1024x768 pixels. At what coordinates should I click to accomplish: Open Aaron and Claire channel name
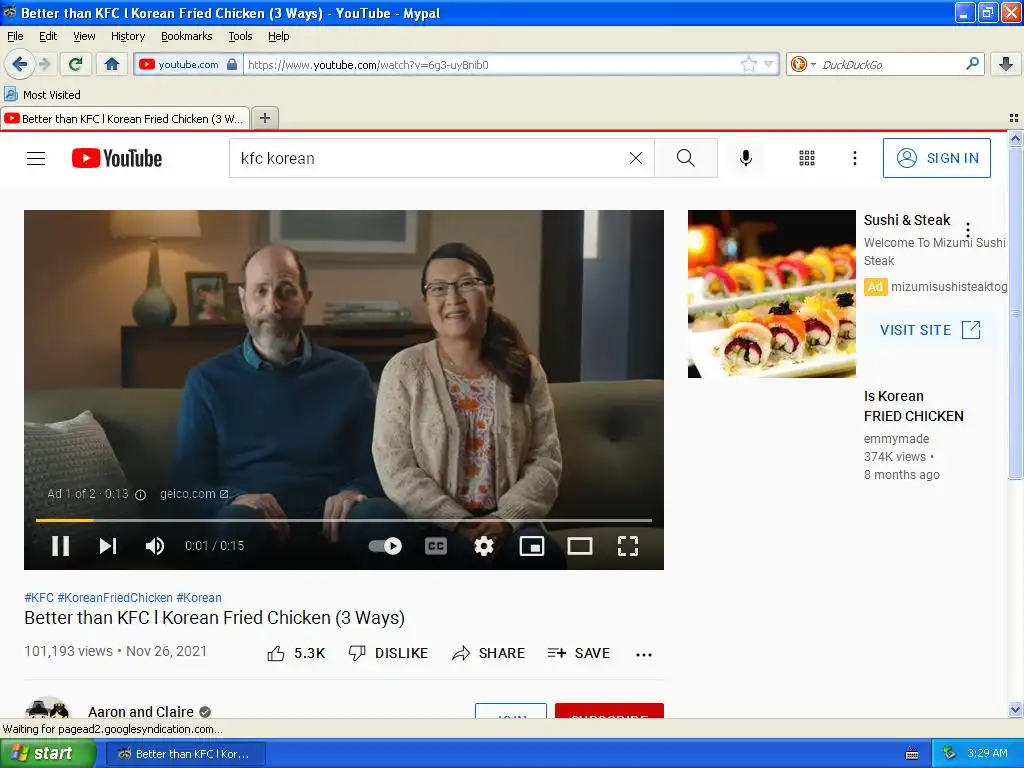coord(141,712)
